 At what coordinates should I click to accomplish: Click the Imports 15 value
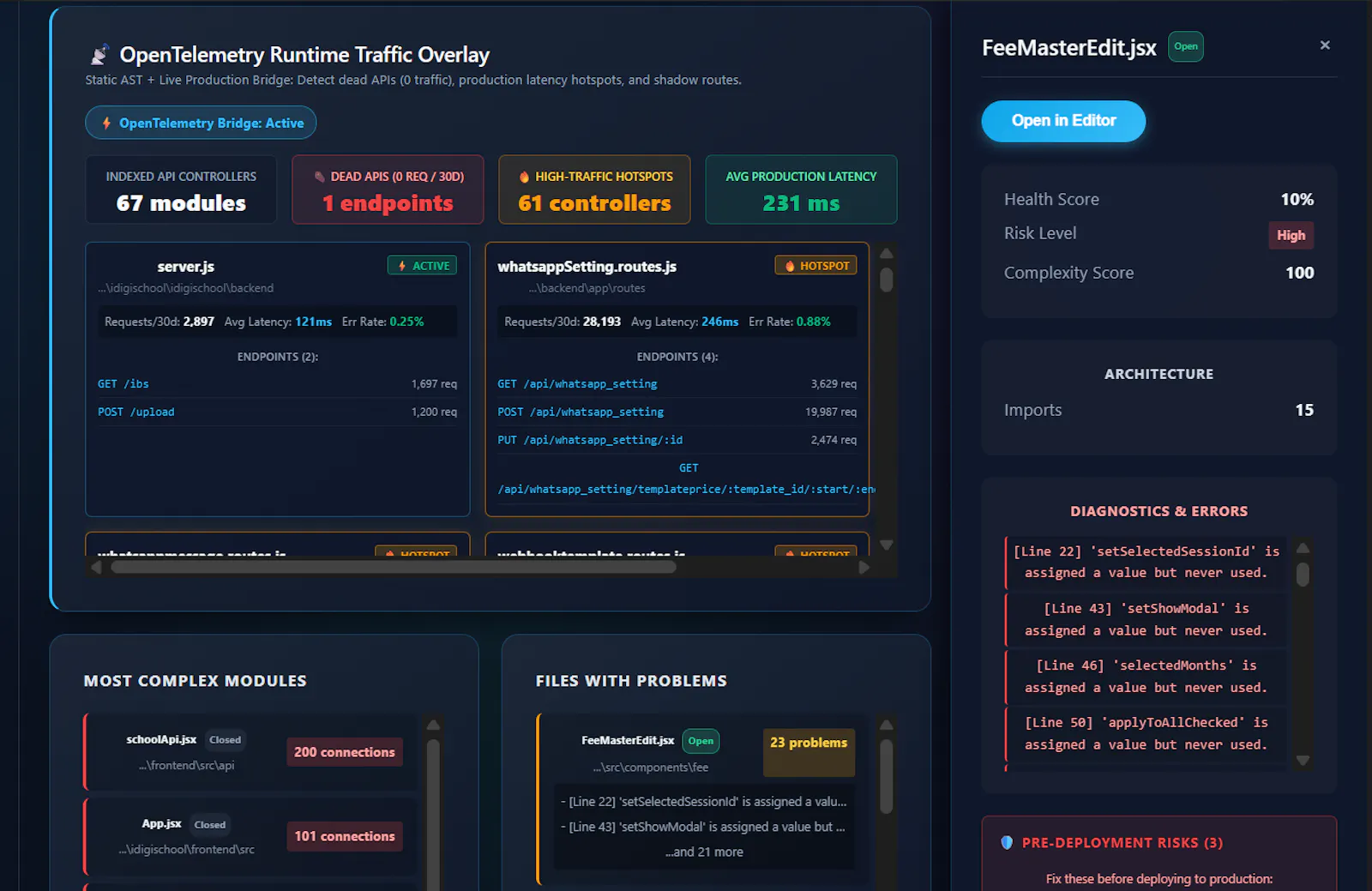(x=1304, y=410)
